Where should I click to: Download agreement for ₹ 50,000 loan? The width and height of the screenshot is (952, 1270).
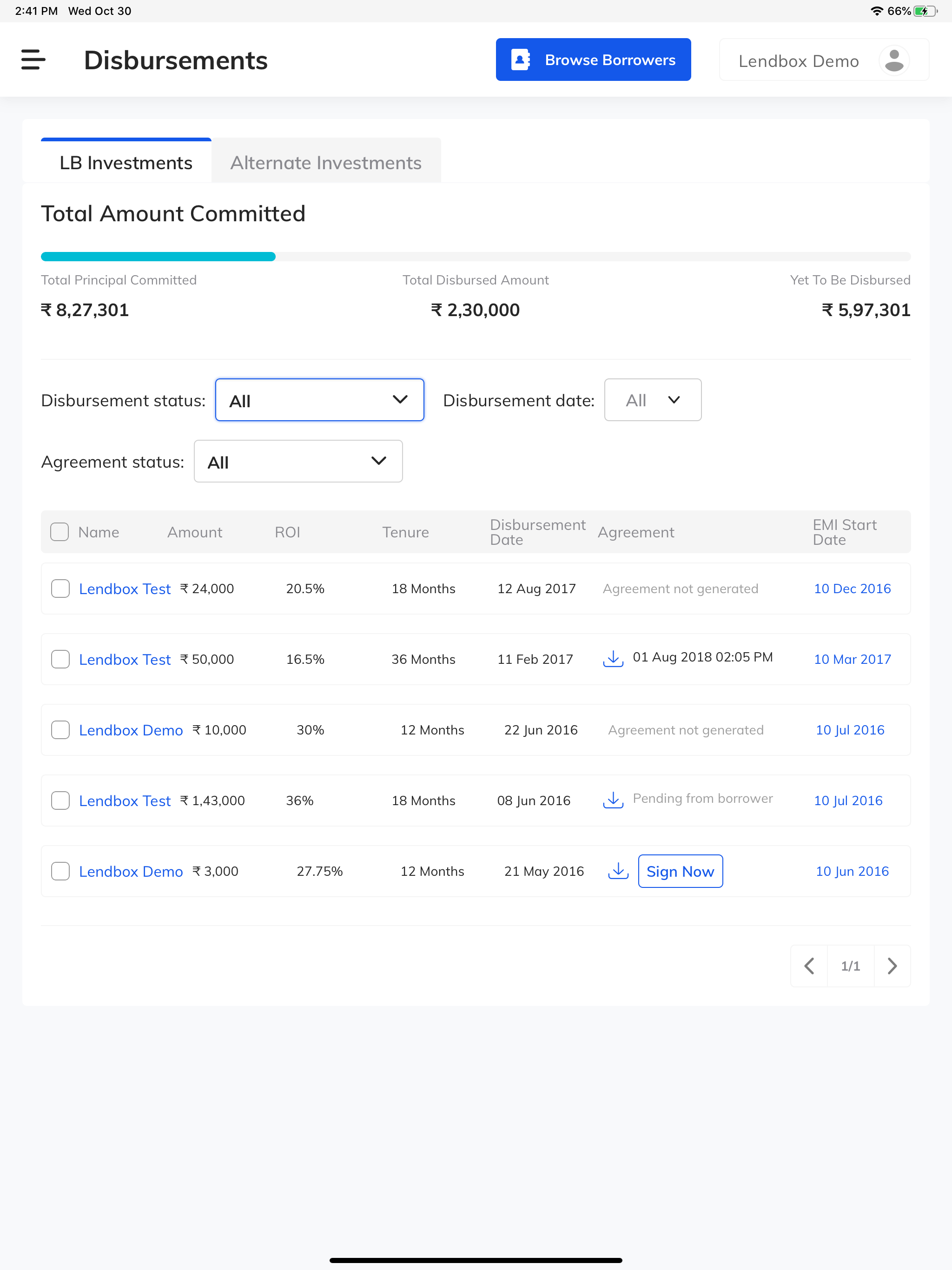click(613, 659)
